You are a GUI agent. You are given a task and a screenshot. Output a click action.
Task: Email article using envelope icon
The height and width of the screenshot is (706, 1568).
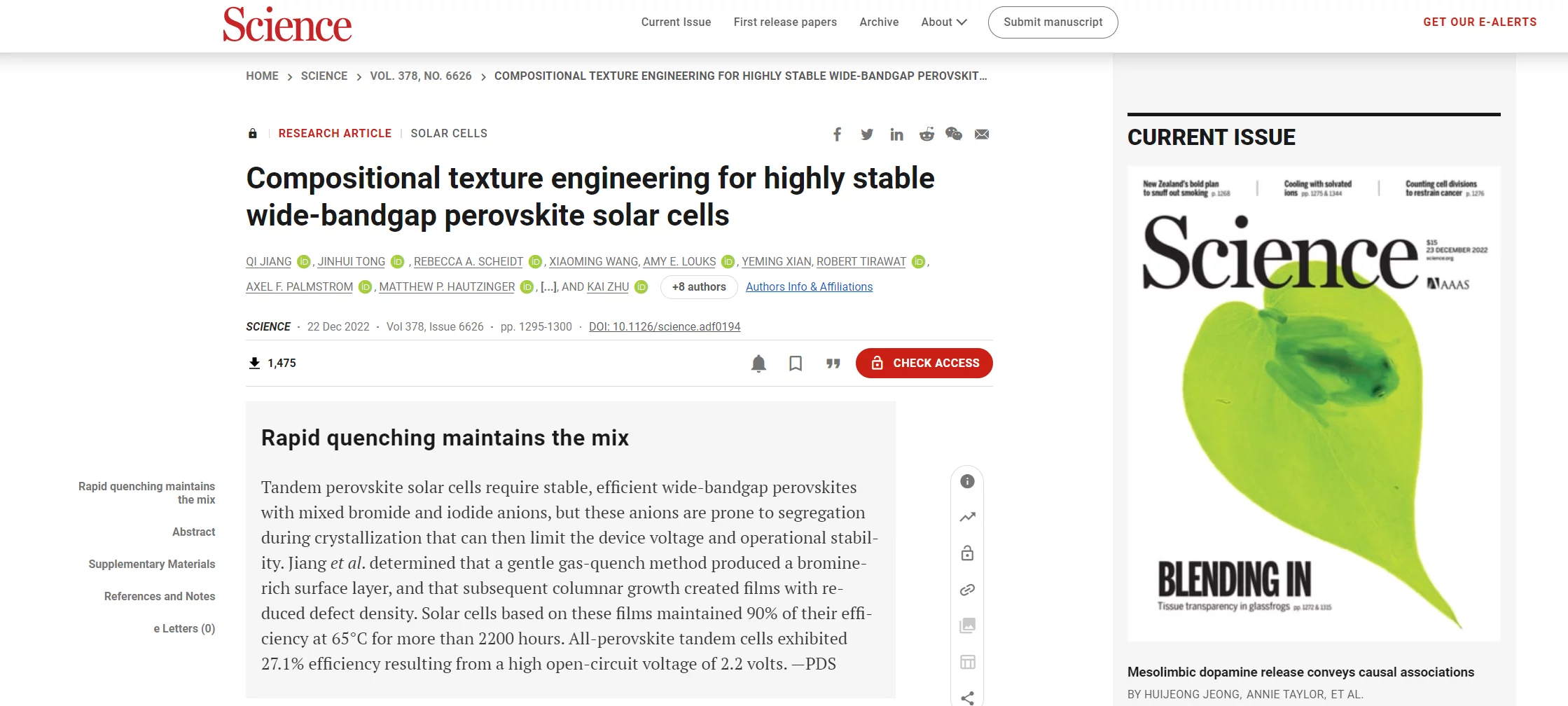[x=982, y=134]
